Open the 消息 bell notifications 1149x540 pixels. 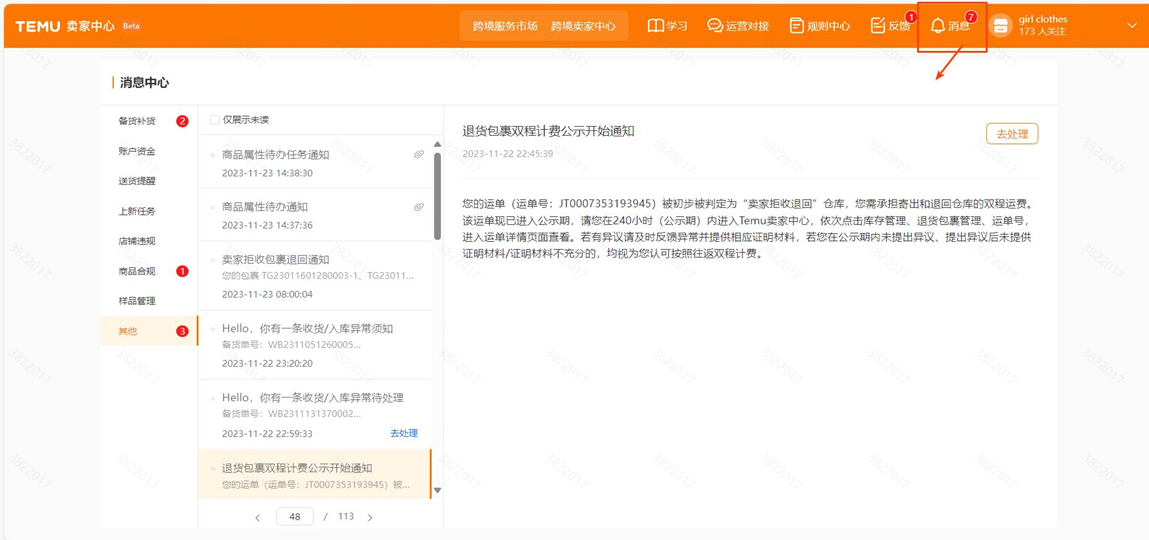pos(938,26)
